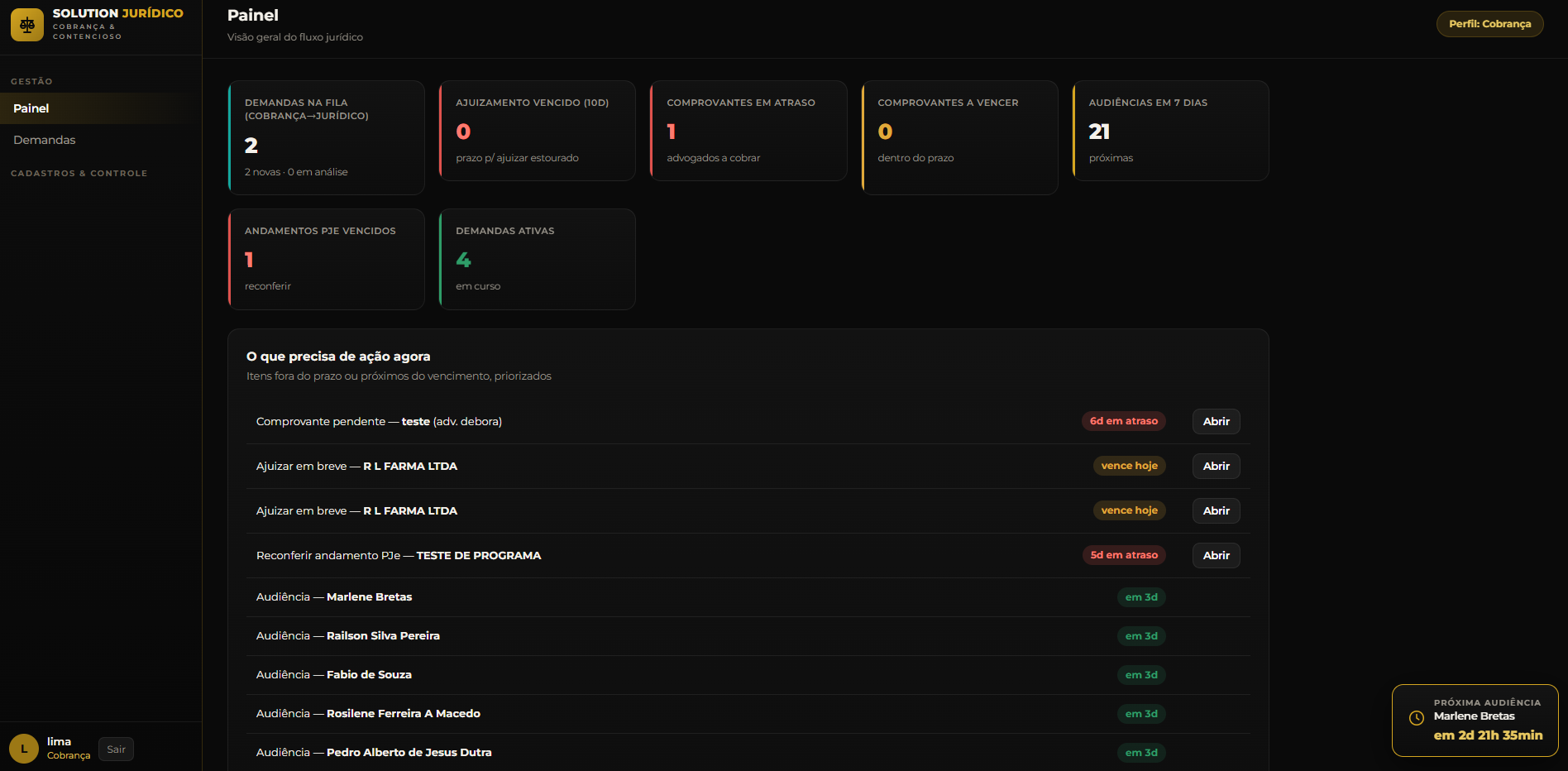The image size is (1568, 771).
Task: Click Audiência — Railson Silva Pereira row text
Action: 348,636
